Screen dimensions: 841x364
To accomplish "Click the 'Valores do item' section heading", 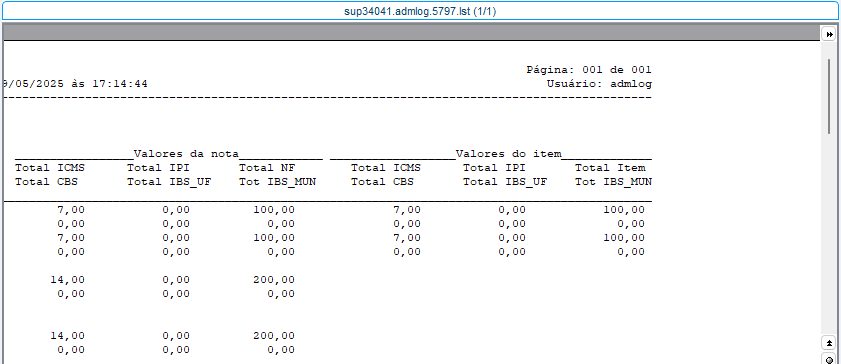I will (508, 154).
